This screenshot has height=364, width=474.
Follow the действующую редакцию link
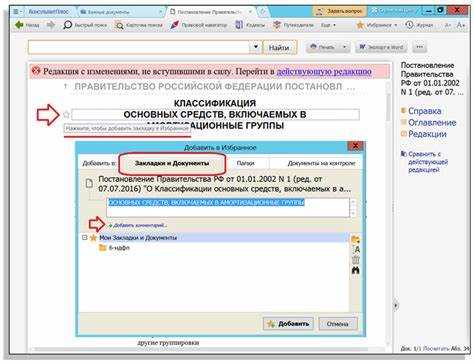click(x=324, y=72)
